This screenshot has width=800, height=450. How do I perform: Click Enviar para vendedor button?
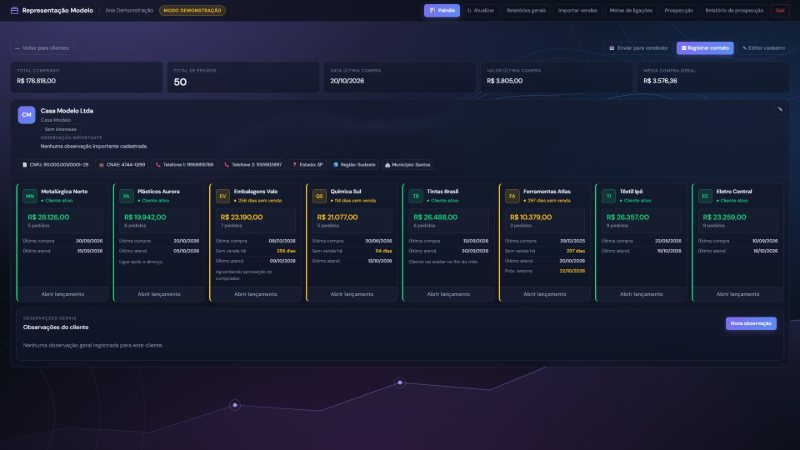[x=639, y=48]
